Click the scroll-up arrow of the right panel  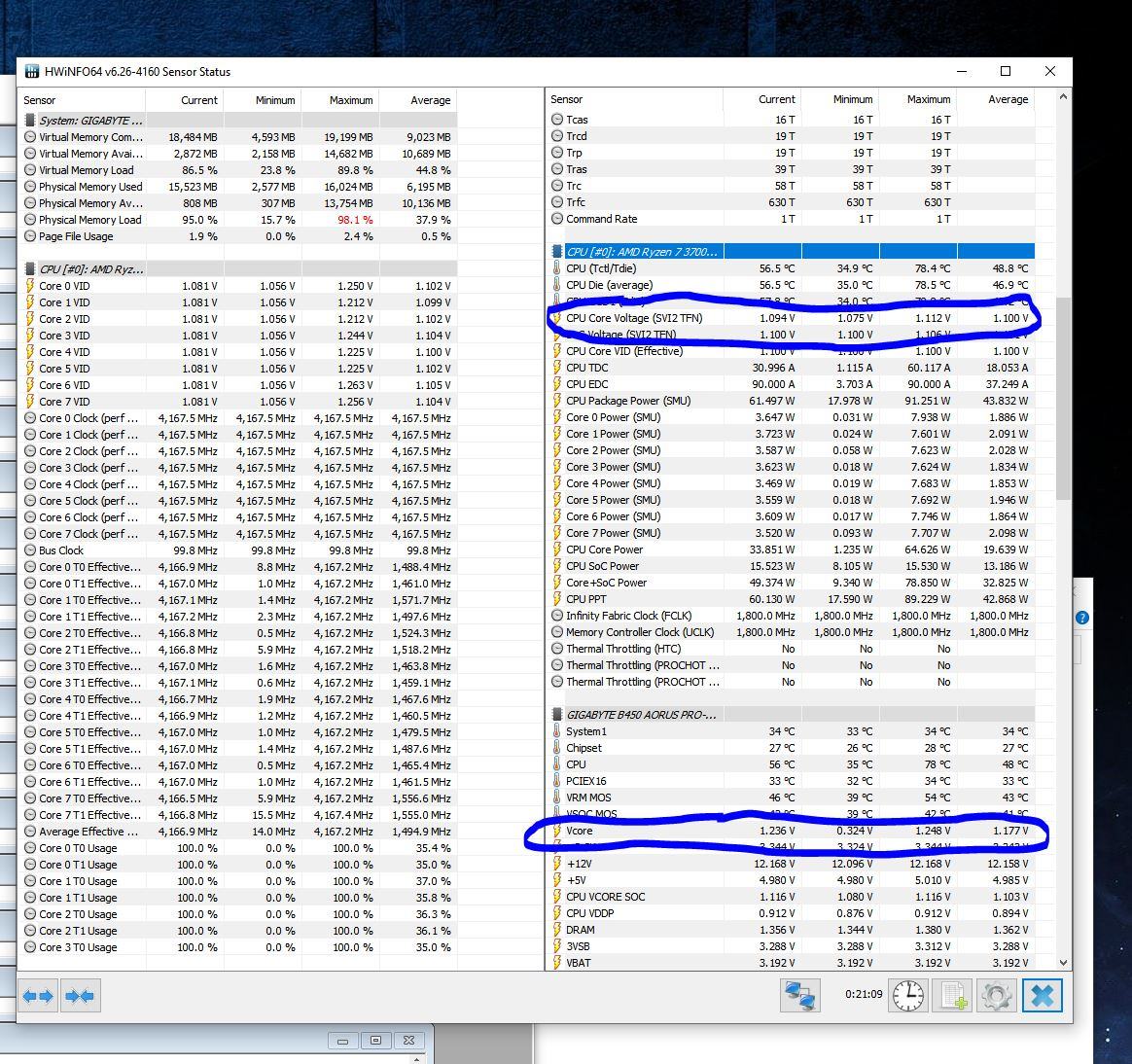pos(1063,96)
